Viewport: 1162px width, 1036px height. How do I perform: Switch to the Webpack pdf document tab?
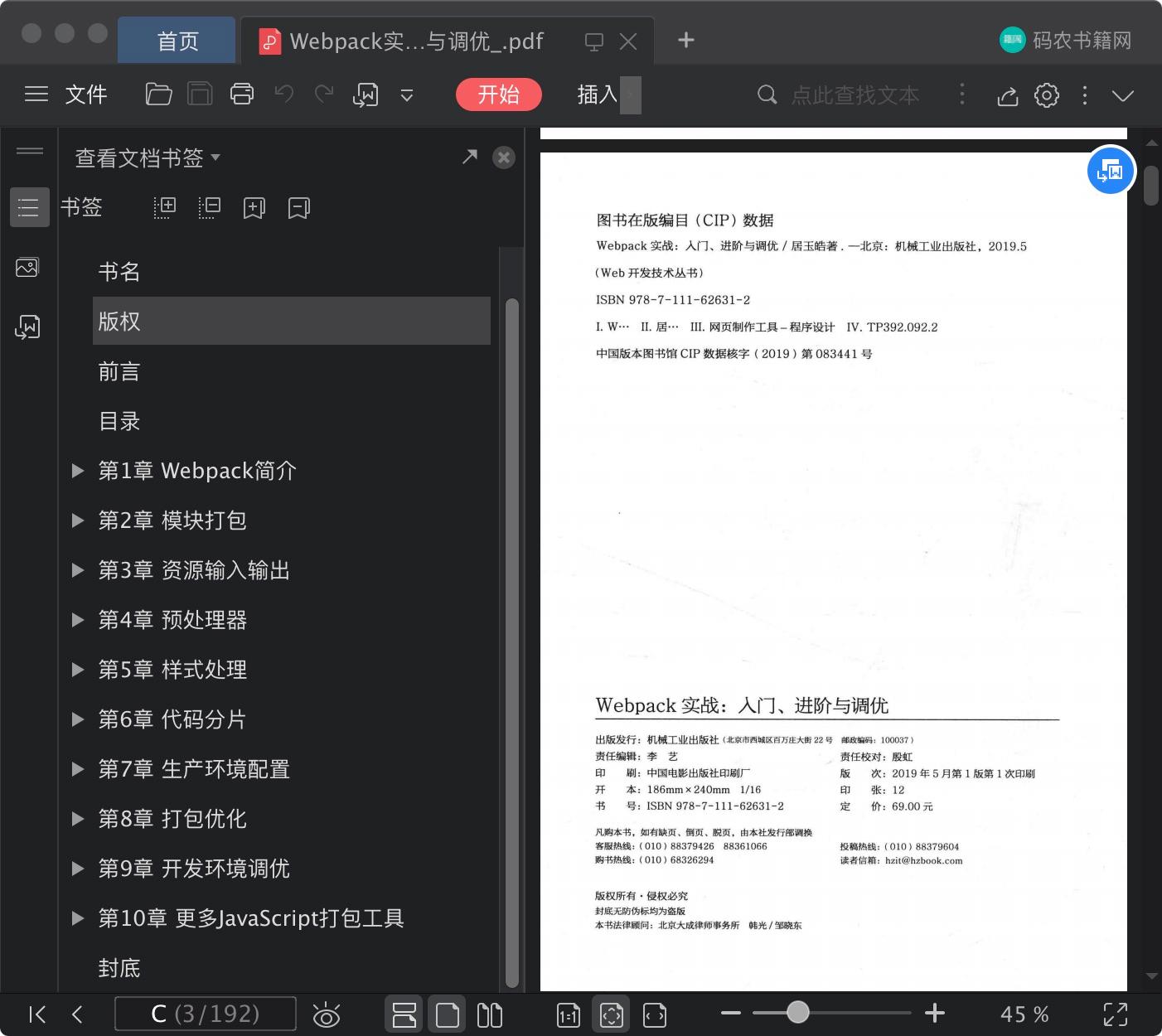click(x=416, y=41)
